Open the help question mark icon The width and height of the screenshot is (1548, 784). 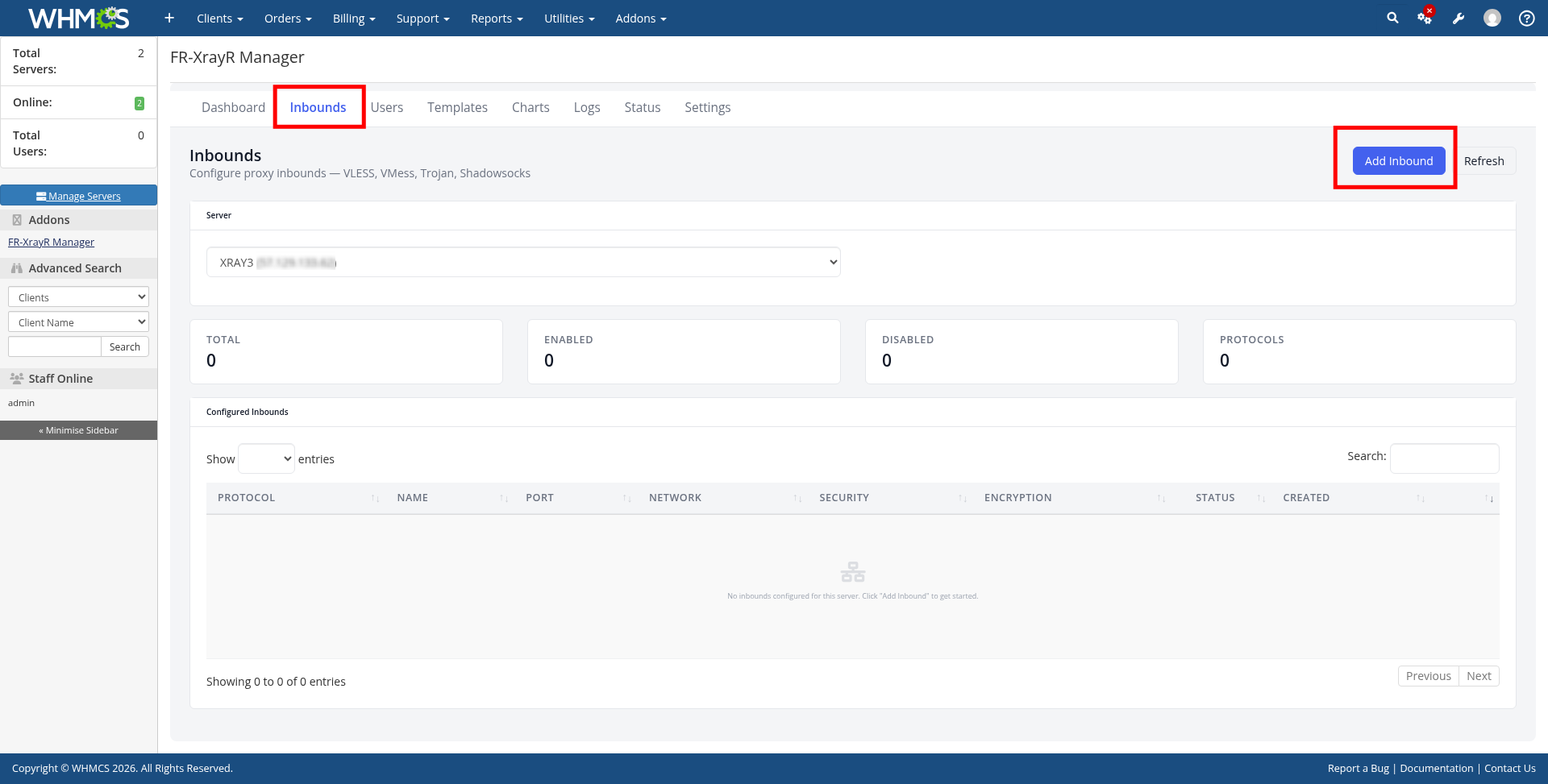tap(1526, 18)
